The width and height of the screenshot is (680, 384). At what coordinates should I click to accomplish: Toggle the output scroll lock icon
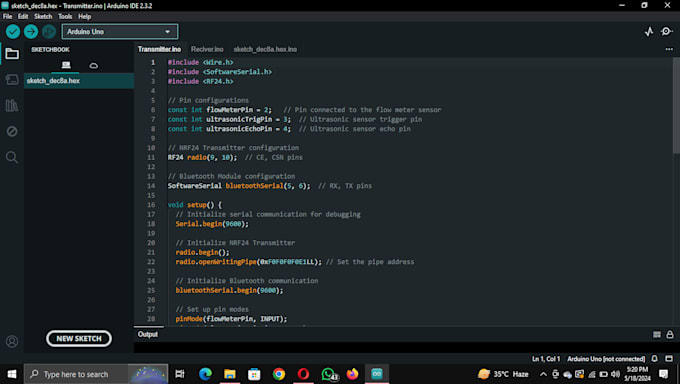tap(670, 335)
